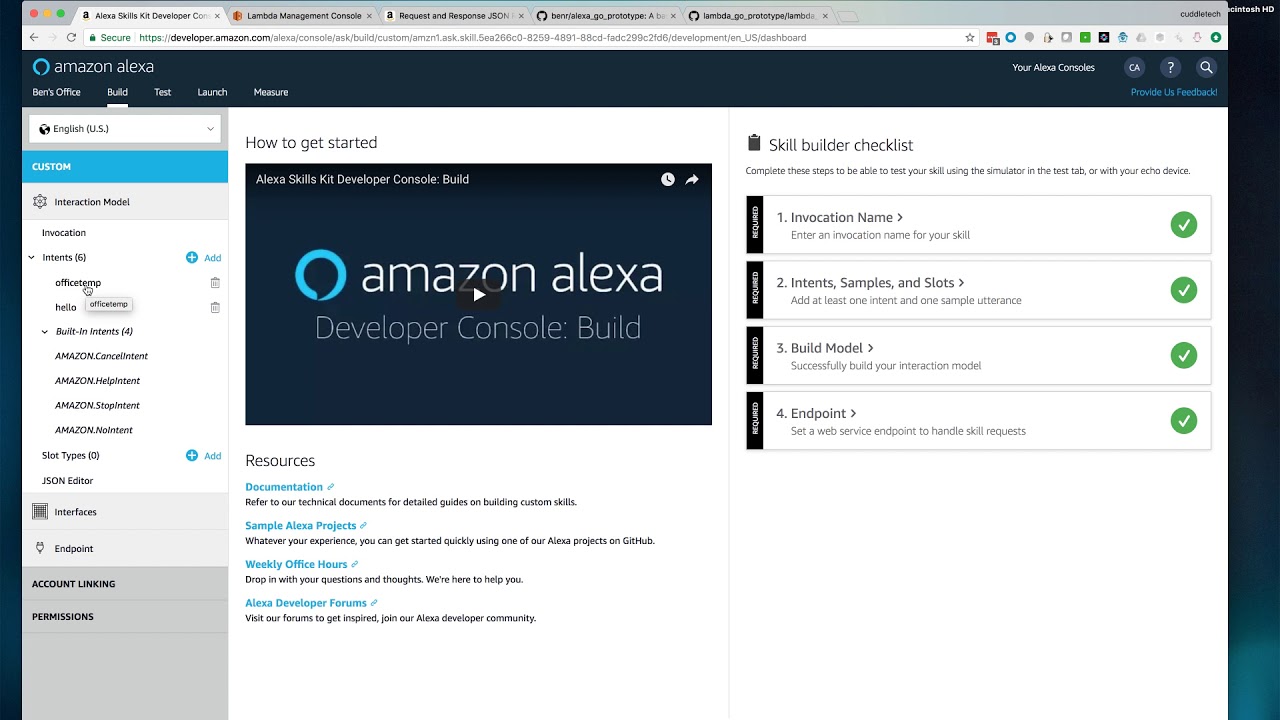The height and width of the screenshot is (720, 1280).
Task: Select the CUSTOM sidebar header
Action: pos(125,167)
